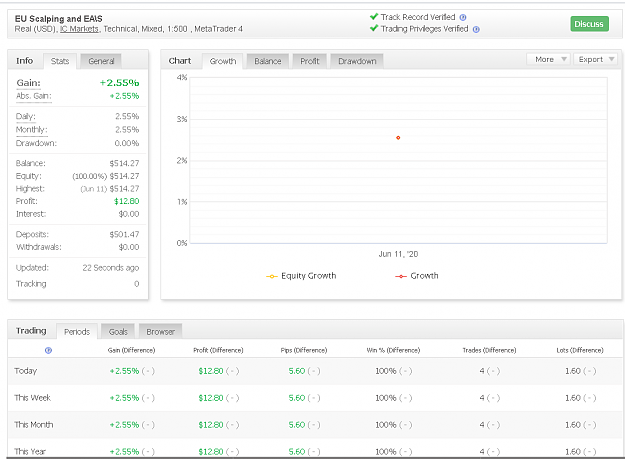Click the Tracking count value 0
The image size is (625, 459).
coord(137,284)
